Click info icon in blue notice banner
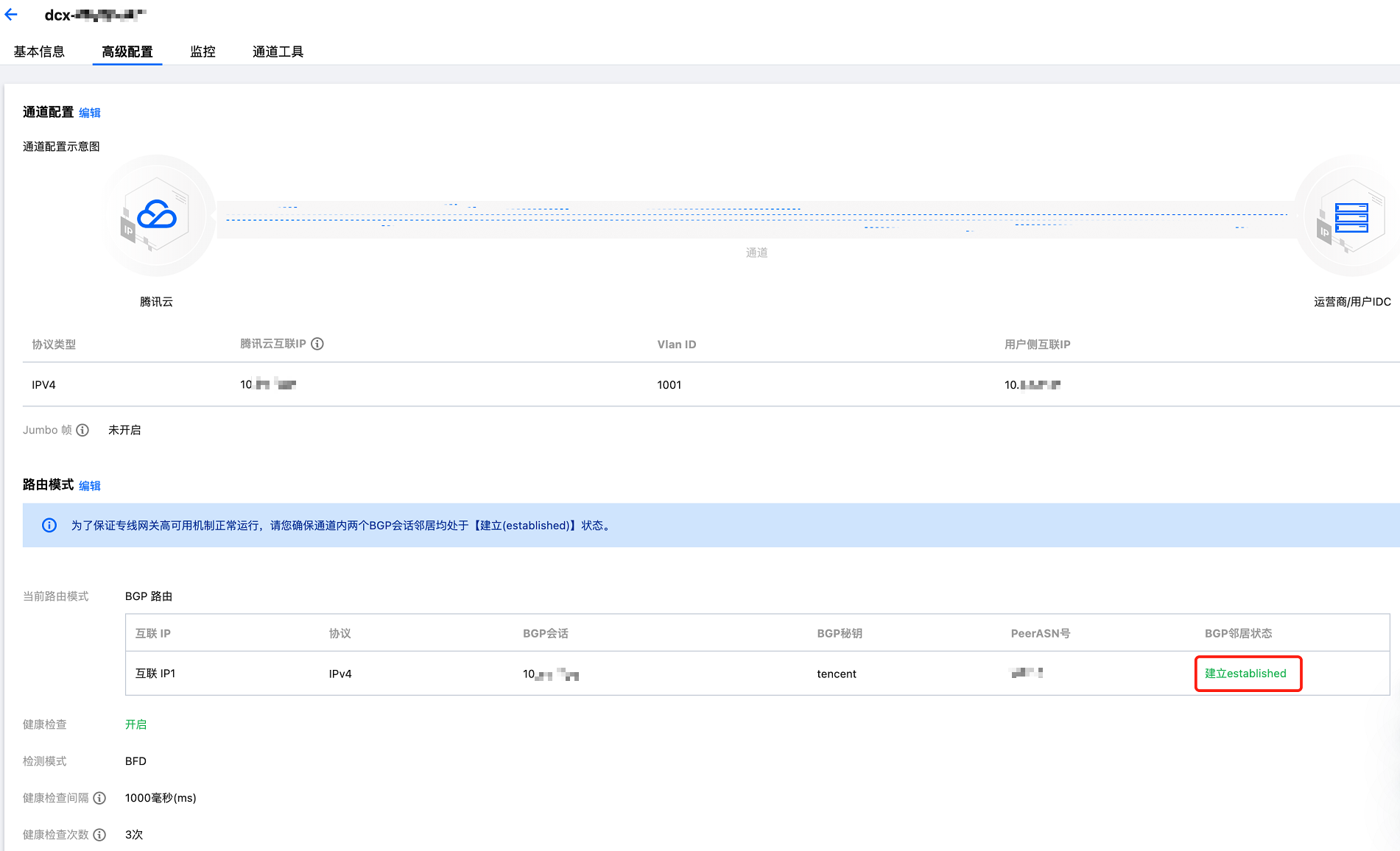Image resolution: width=1400 pixels, height=851 pixels. click(49, 525)
